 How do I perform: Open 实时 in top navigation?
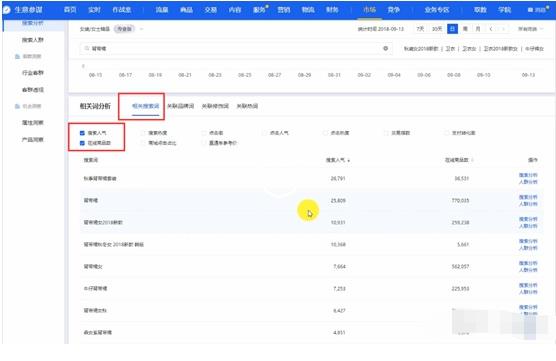pyautogui.click(x=94, y=10)
